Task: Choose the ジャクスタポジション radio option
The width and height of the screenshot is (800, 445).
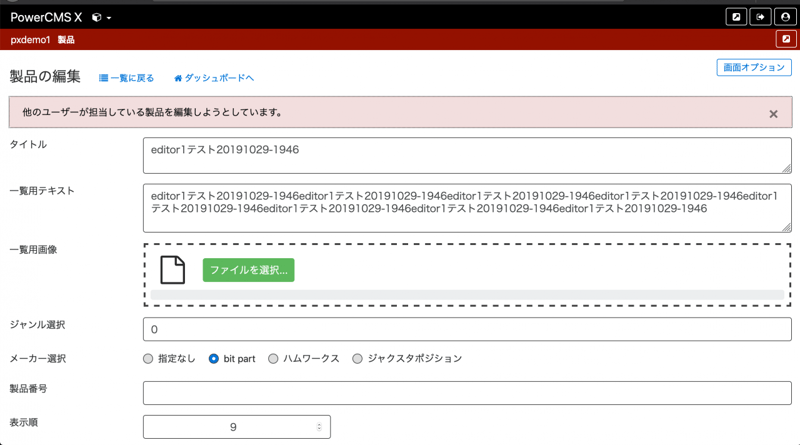Action: pyautogui.click(x=357, y=358)
